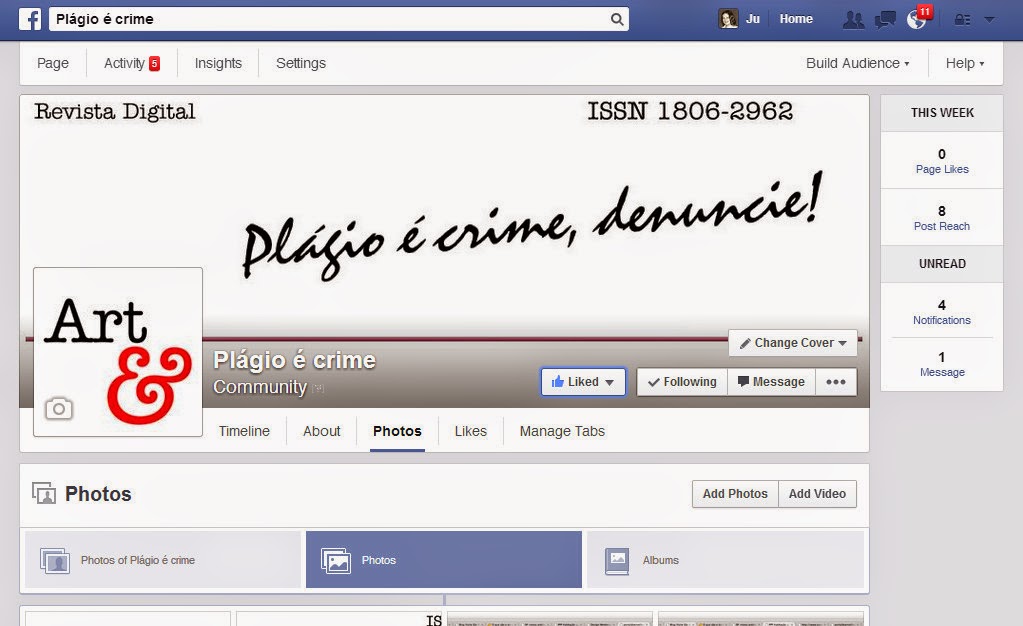Open the messages chat icon

(x=885, y=20)
